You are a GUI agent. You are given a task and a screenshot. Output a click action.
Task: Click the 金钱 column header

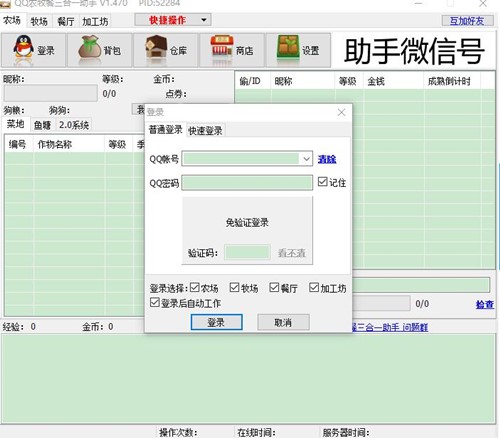(x=393, y=81)
